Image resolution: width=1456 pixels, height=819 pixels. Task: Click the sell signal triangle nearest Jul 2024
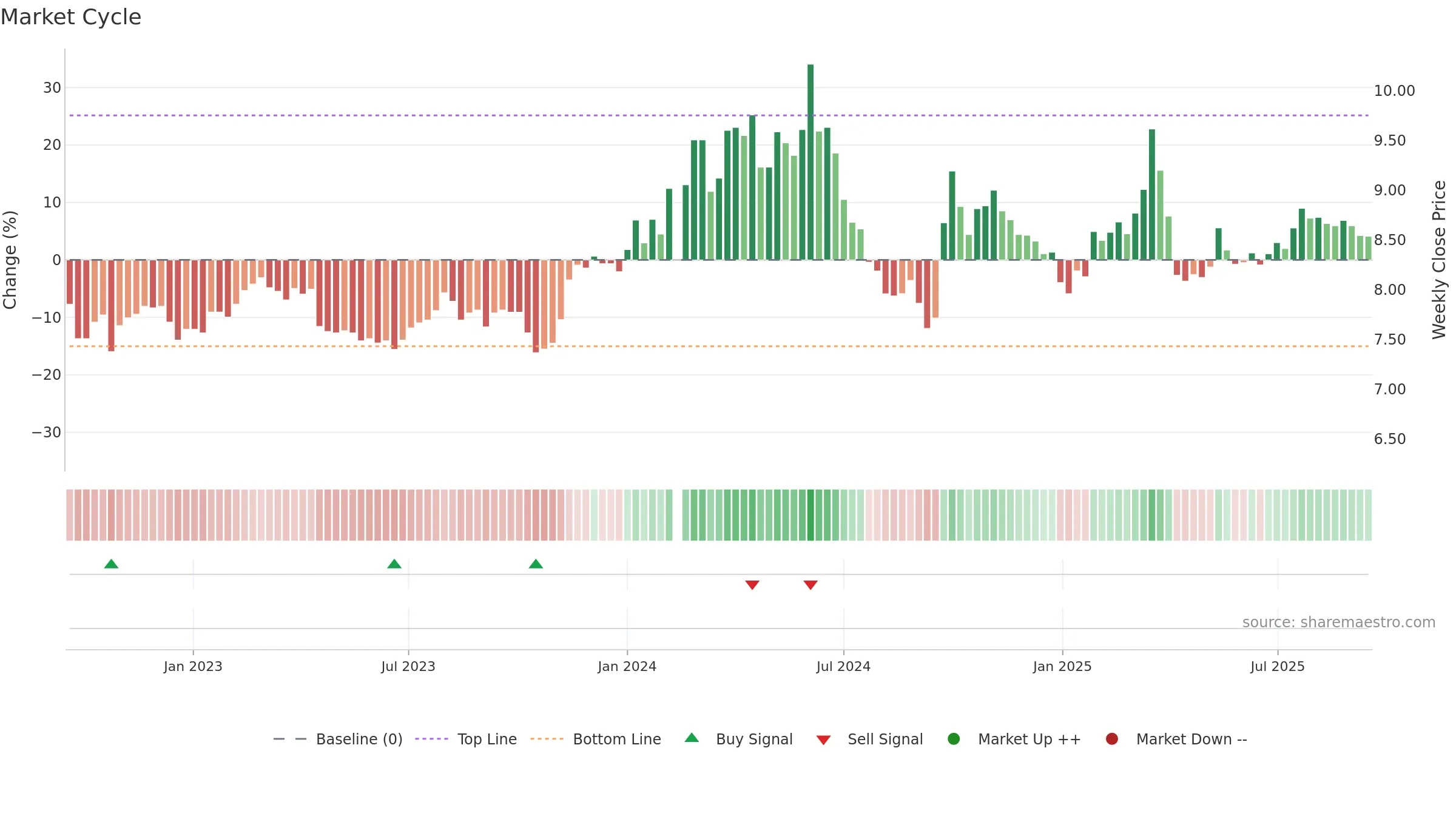pos(811,585)
